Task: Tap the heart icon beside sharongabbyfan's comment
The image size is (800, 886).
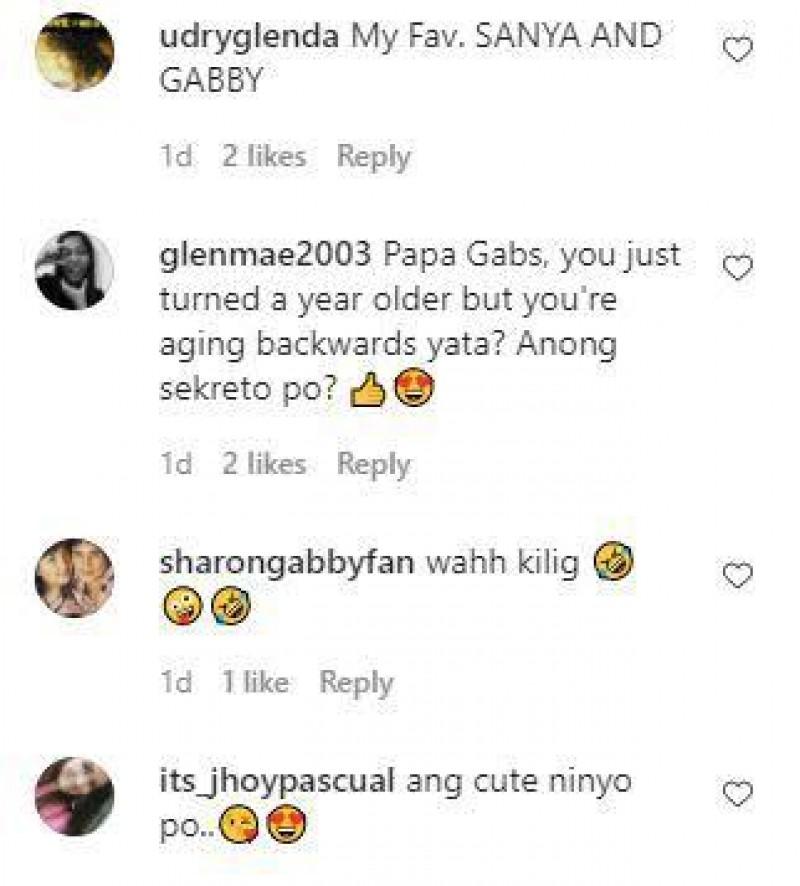Action: (737, 573)
